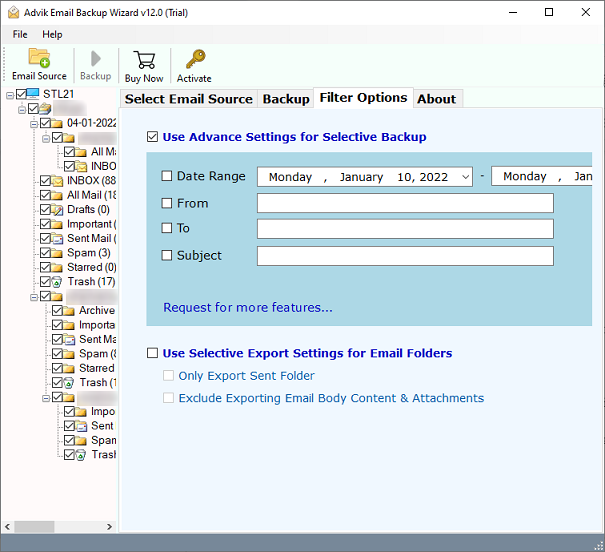Uncheck the Archive folder checkbox

click(57, 311)
